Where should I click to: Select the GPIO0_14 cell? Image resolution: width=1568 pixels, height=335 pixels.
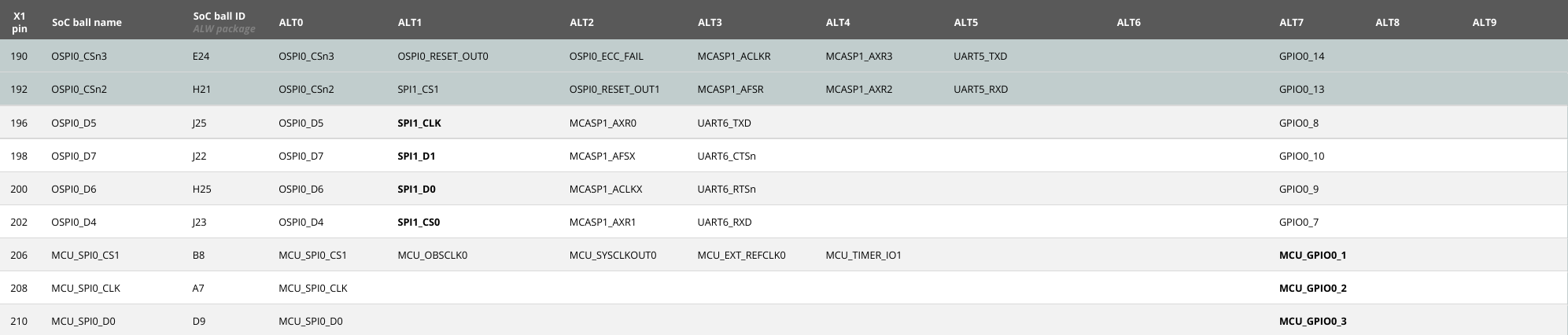tap(1301, 56)
